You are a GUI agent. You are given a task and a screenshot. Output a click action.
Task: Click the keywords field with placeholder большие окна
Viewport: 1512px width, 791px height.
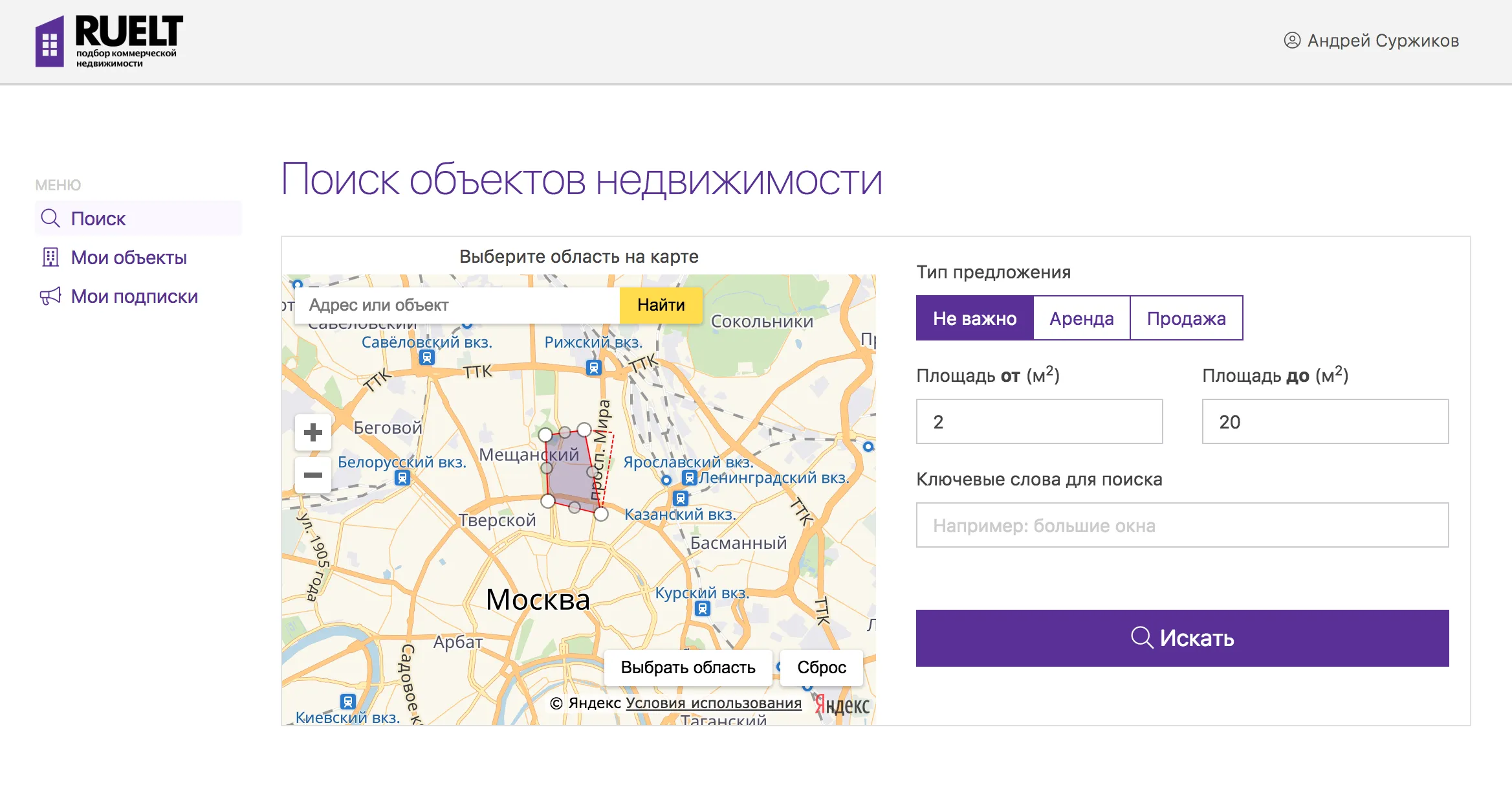tap(1182, 525)
